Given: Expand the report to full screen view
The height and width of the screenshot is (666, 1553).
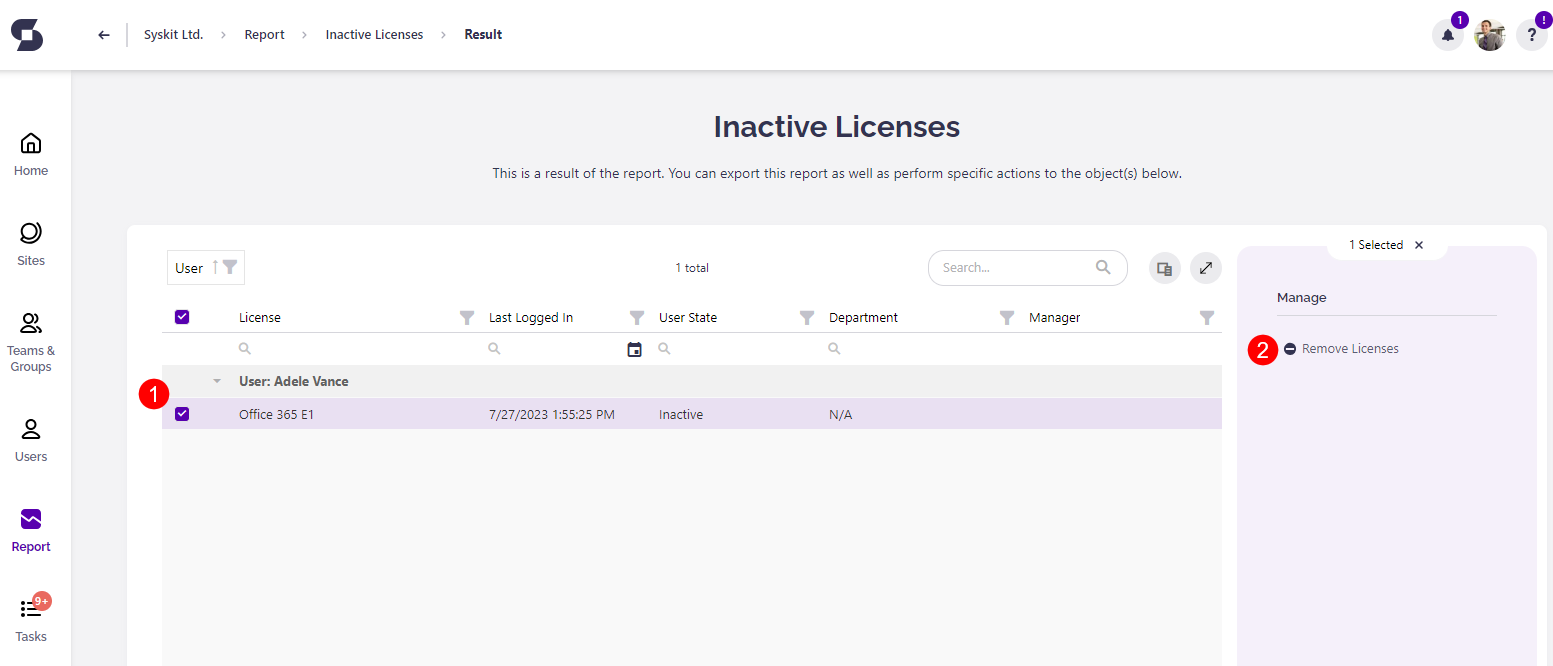Looking at the screenshot, I should (x=1205, y=267).
